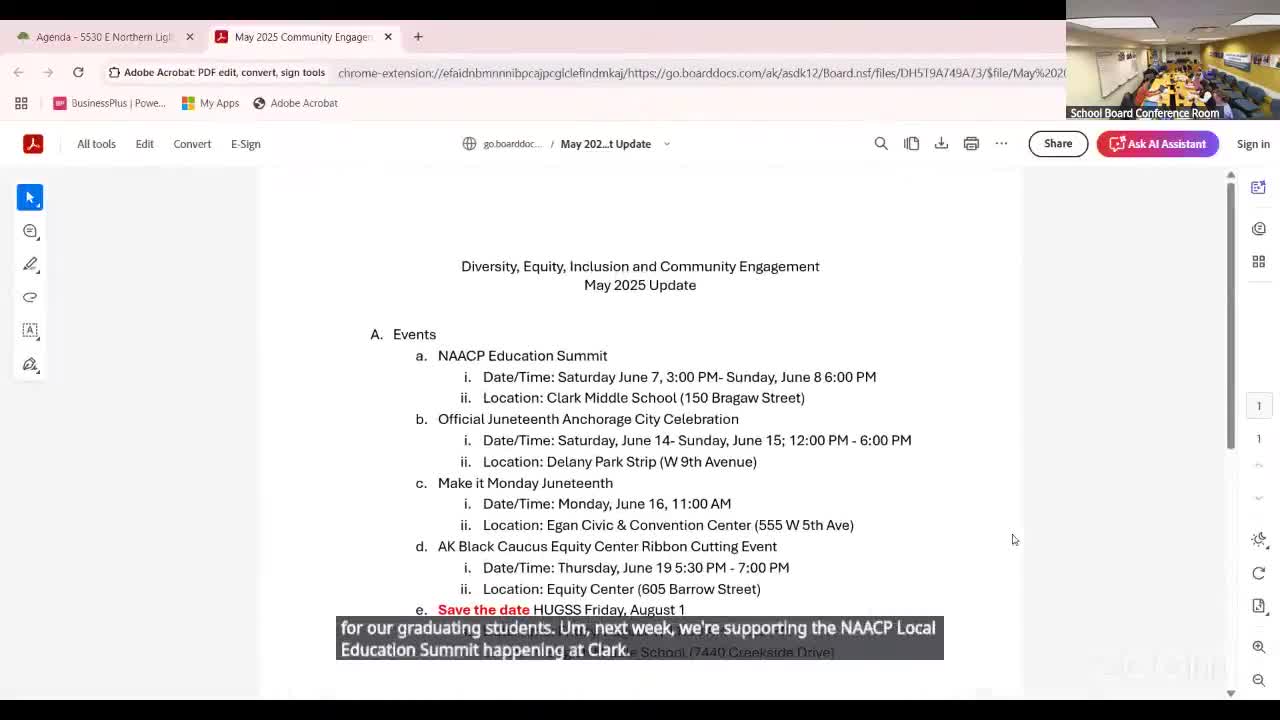Viewport: 1280px width, 720px height.
Task: Toggle the dark mode display icon
Action: click(x=1258, y=540)
